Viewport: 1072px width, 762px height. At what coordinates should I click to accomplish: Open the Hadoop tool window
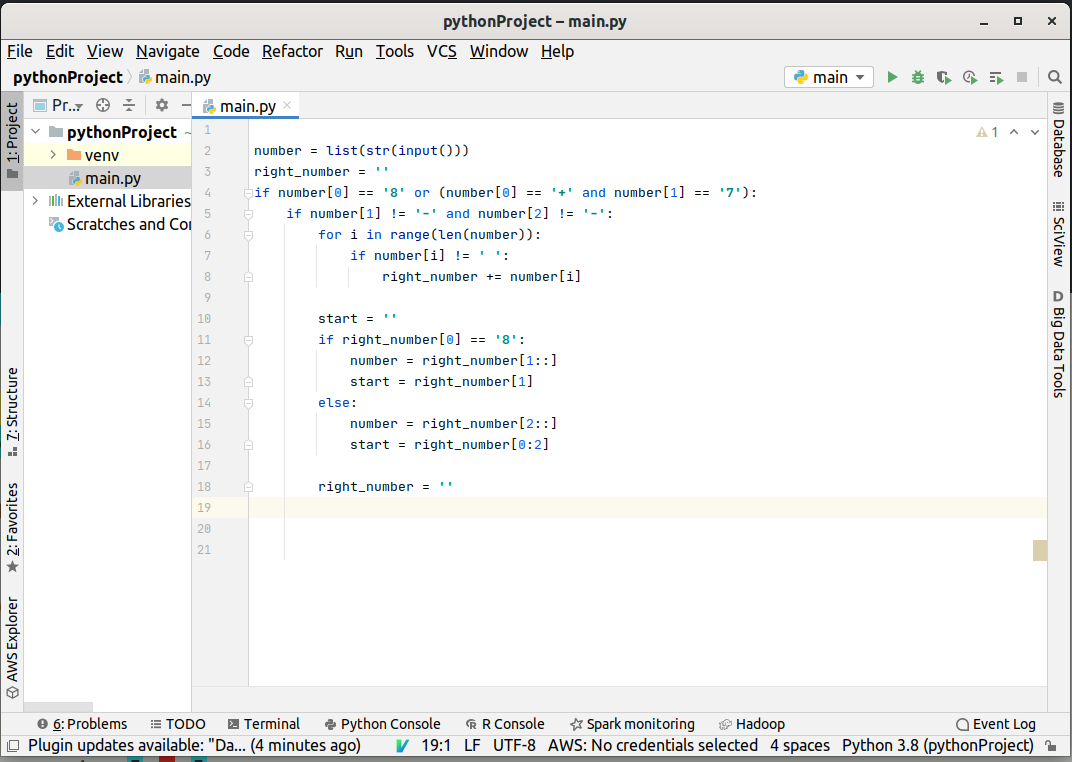[x=751, y=724]
